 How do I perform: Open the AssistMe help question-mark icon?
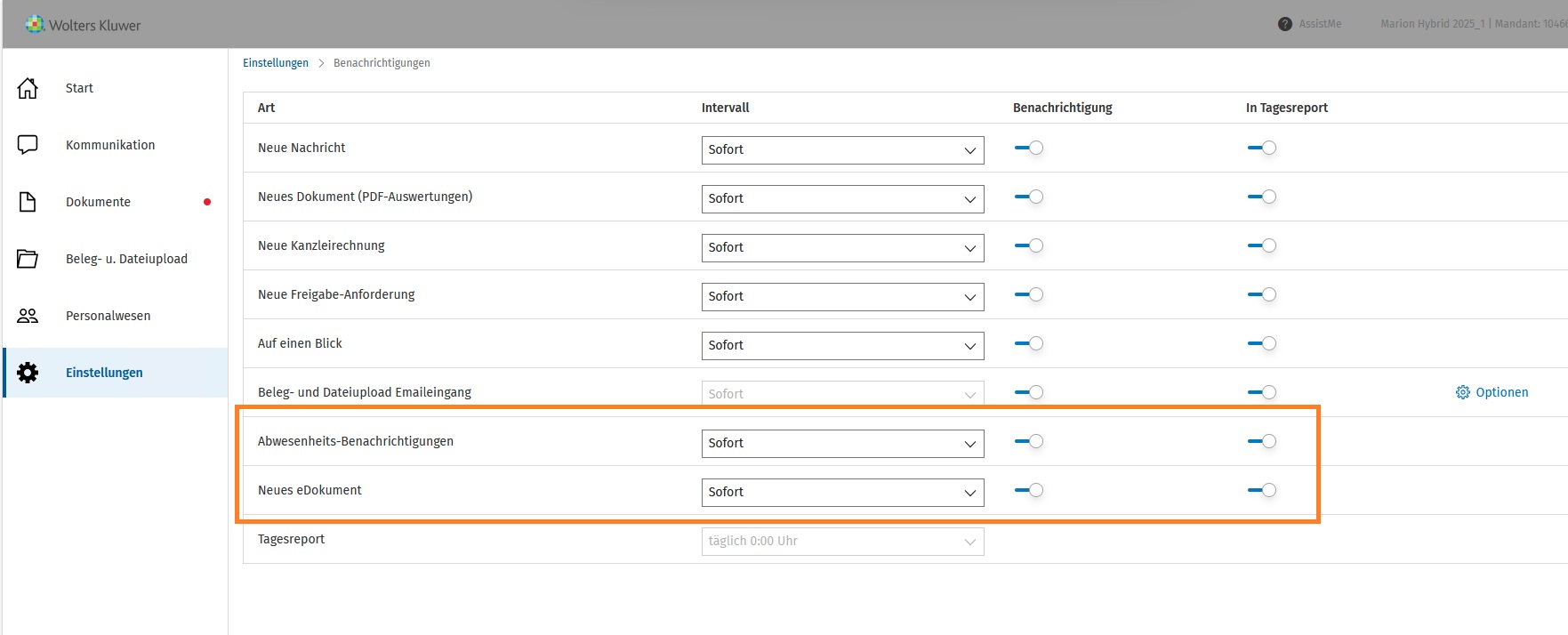1284,24
